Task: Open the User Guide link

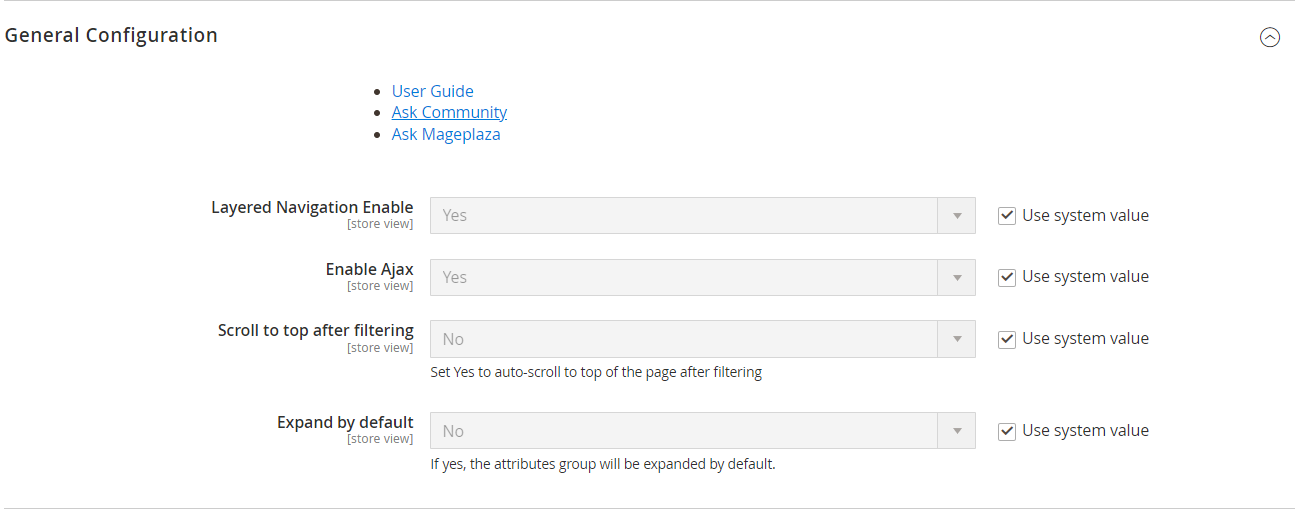Action: [x=432, y=91]
